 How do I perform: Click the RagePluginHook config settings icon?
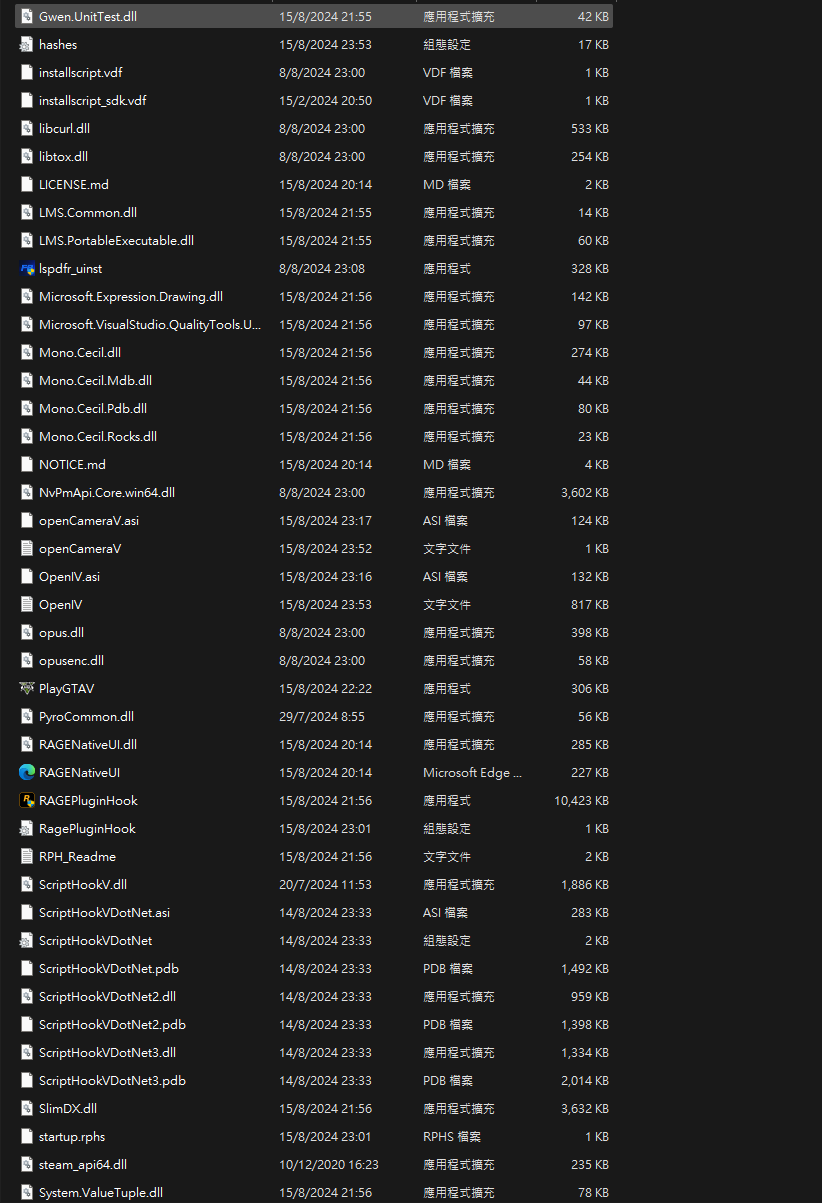click(x=28, y=829)
